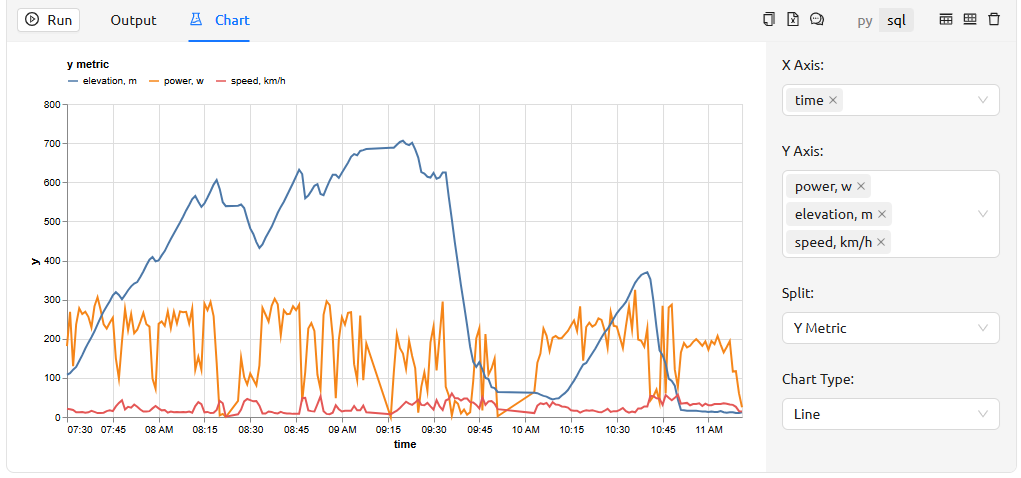The height and width of the screenshot is (478, 1021).
Task: Remove 'speed, km/h' from Y Axis
Action: point(882,242)
